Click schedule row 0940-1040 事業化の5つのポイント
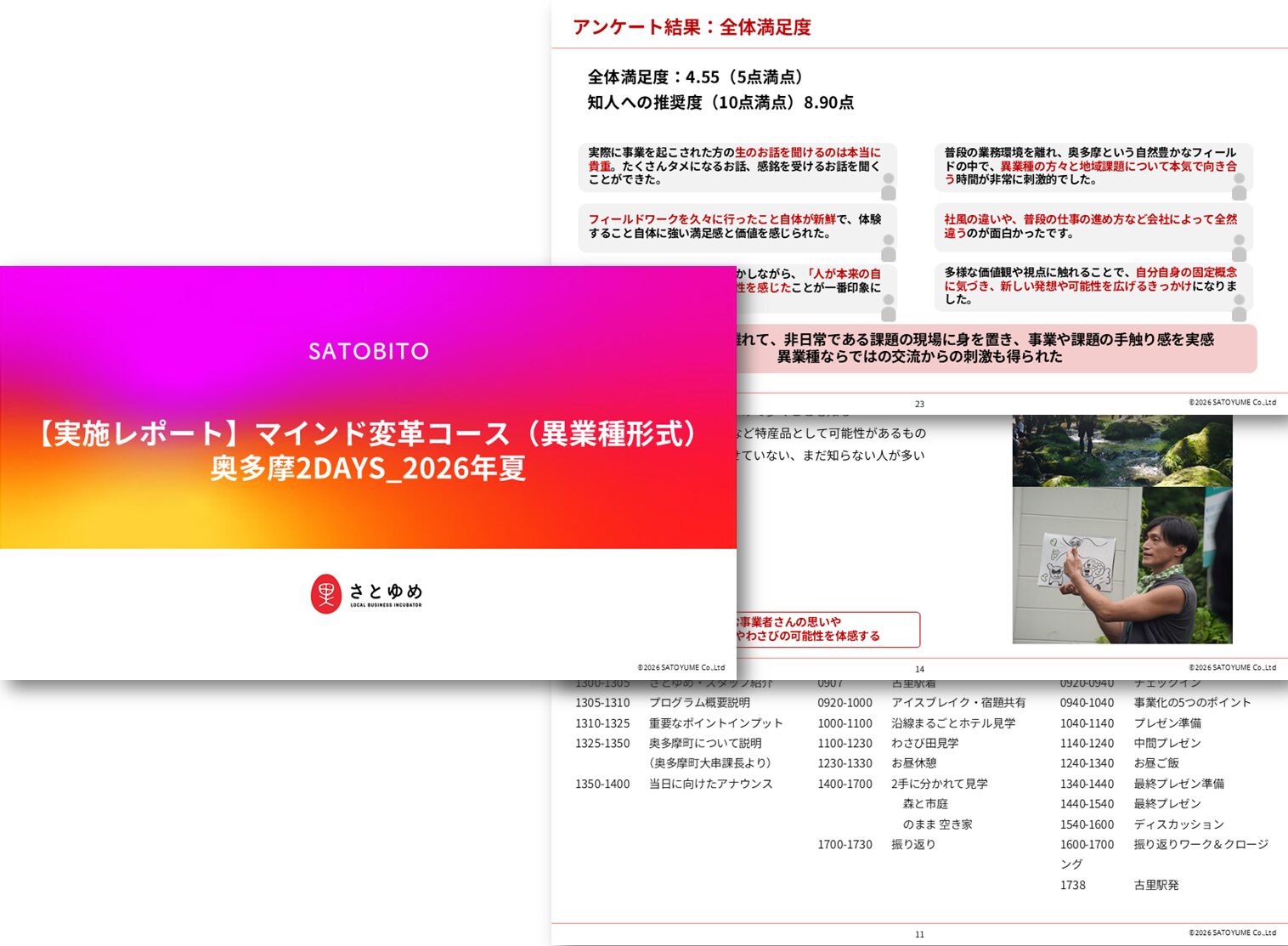Viewport: 1288px width, 946px height. click(x=1155, y=703)
